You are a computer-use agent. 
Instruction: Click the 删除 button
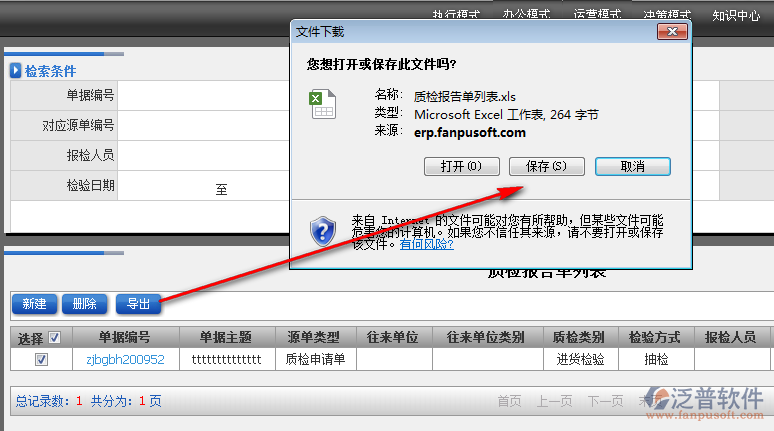click(84, 304)
